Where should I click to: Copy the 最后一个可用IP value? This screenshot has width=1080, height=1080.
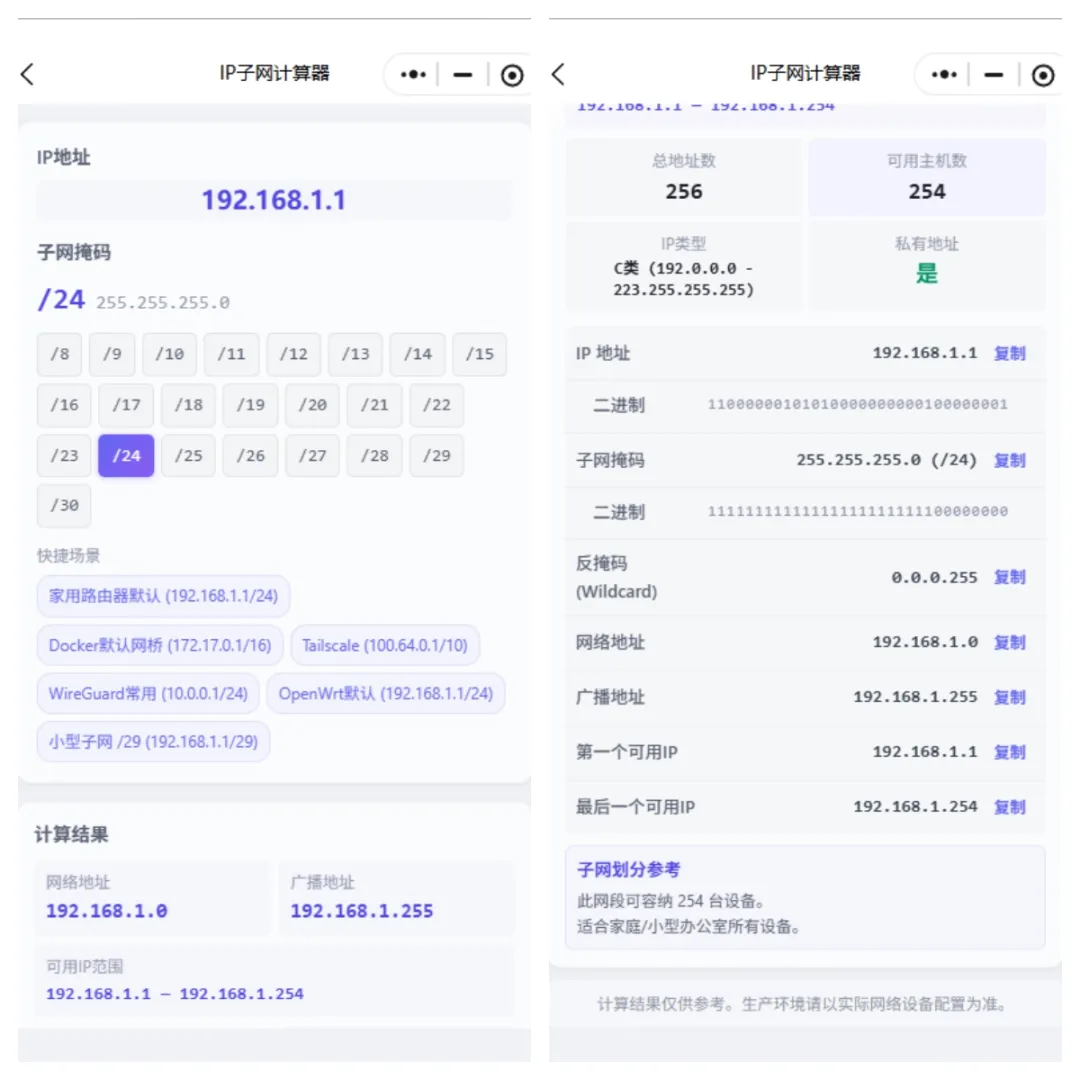(1010, 807)
